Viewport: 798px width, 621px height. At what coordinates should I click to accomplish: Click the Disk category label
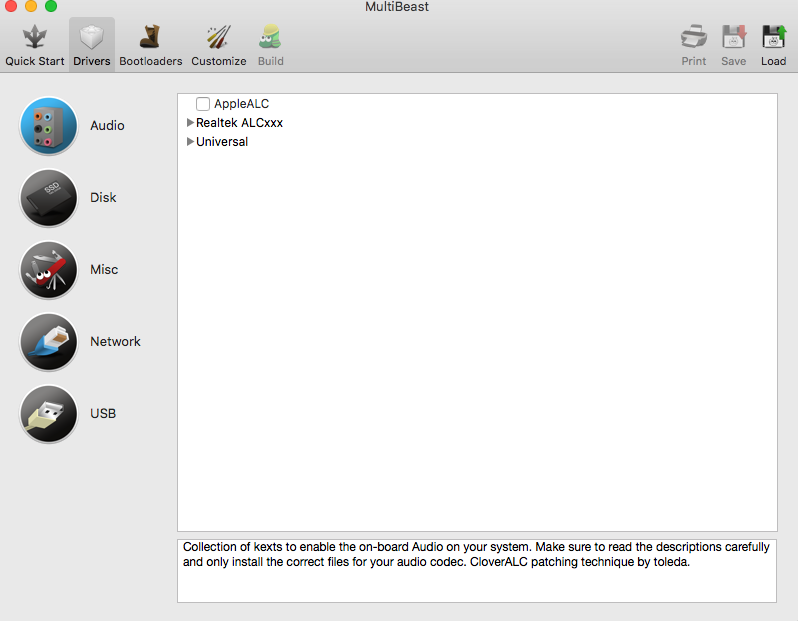[x=103, y=197]
